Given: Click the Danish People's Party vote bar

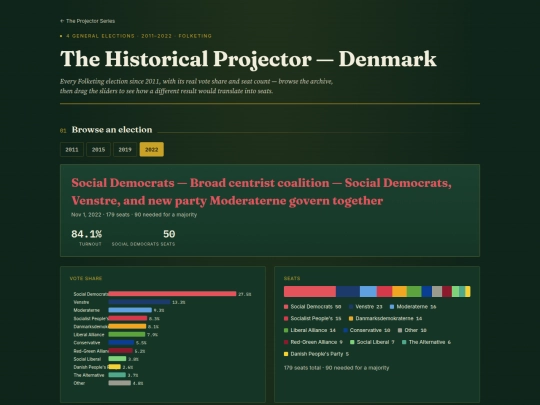Looking at the screenshot, I should [115, 367].
